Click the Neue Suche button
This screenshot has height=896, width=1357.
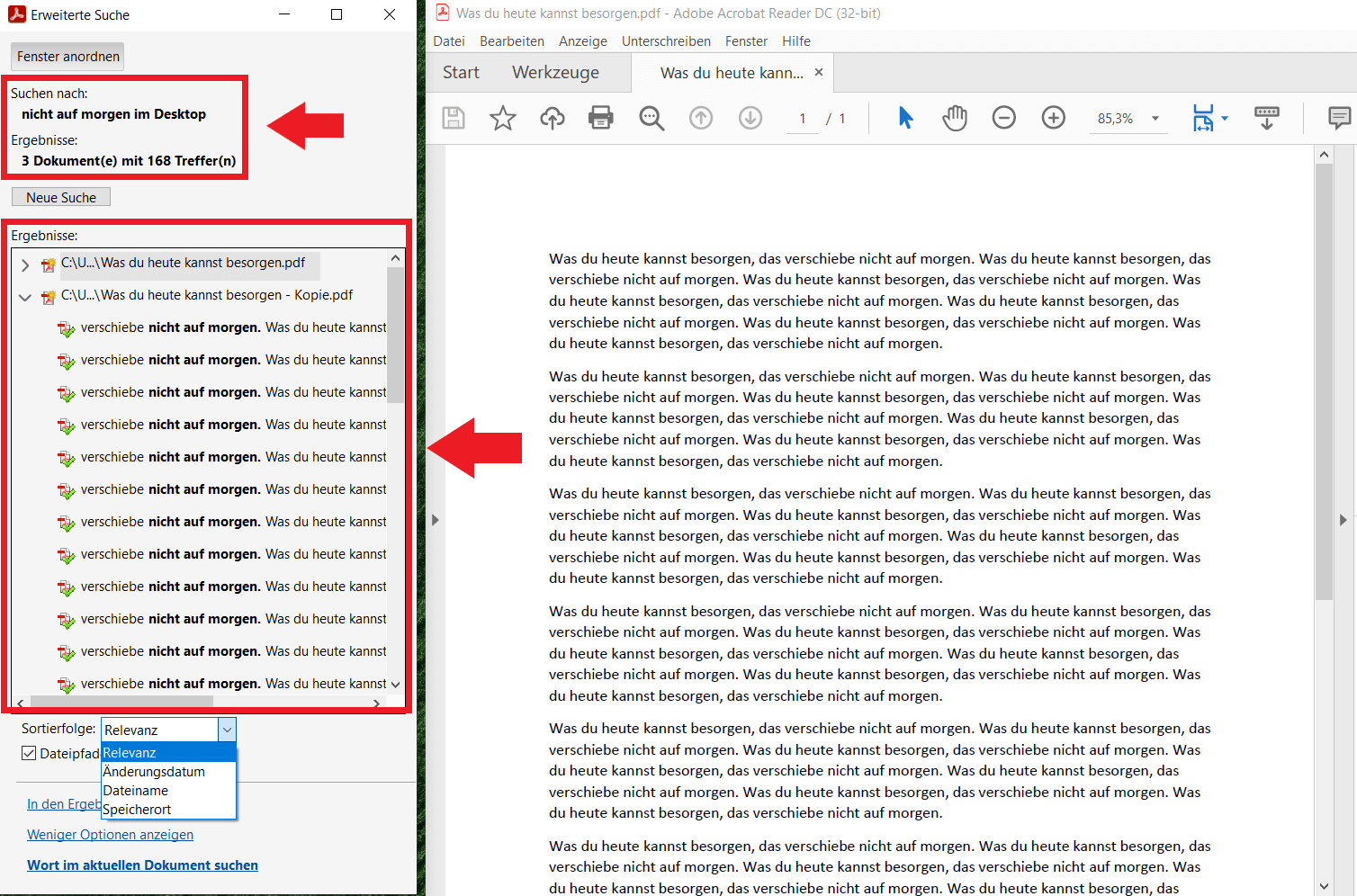(x=61, y=197)
